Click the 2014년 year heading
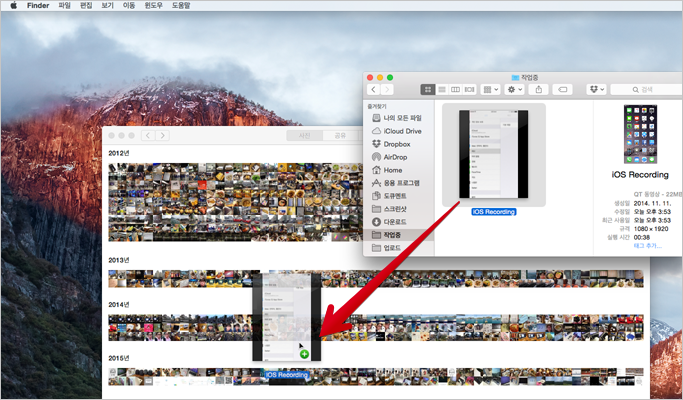This screenshot has width=683, height=400. click(x=119, y=305)
